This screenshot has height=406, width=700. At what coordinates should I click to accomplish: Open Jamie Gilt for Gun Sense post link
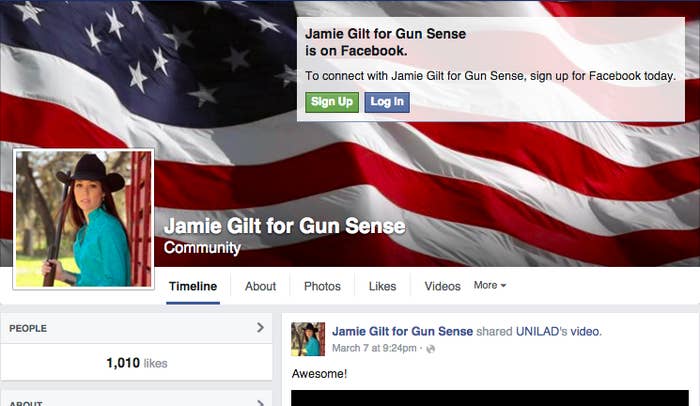coord(402,331)
